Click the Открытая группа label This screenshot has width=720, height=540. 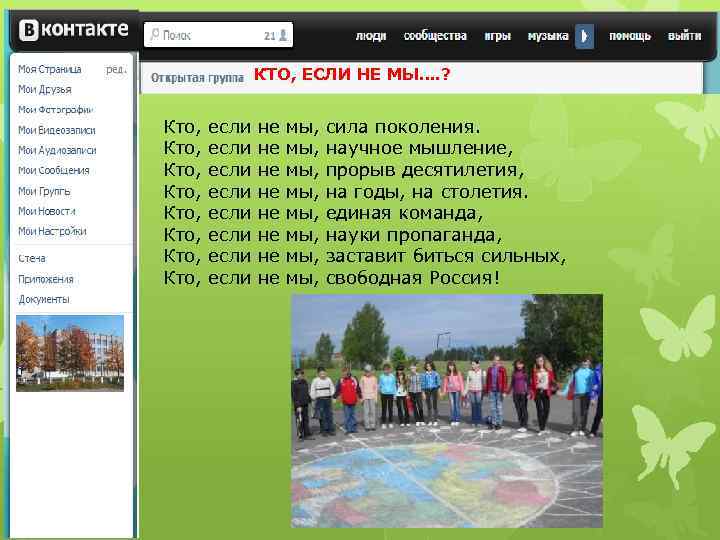point(197,78)
